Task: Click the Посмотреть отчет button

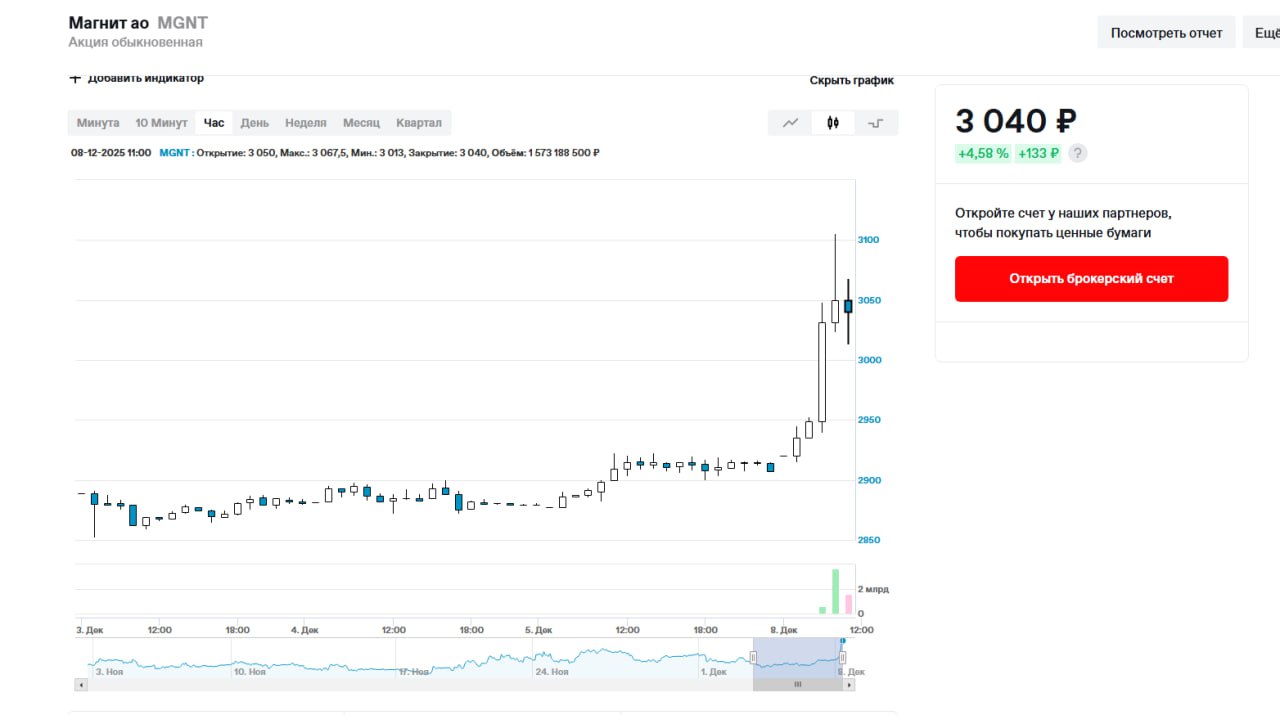Action: (1166, 32)
